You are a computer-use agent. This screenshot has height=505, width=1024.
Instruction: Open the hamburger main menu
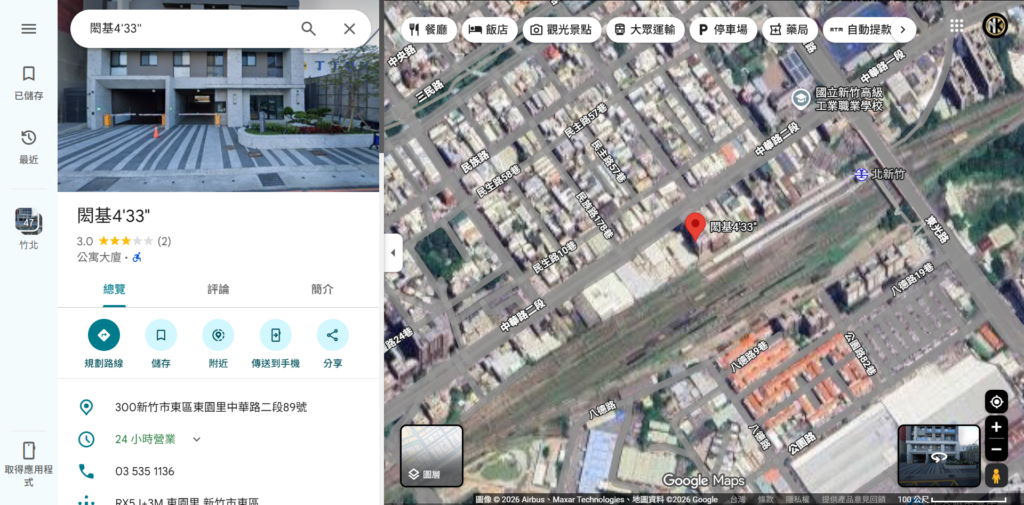pyautogui.click(x=29, y=29)
